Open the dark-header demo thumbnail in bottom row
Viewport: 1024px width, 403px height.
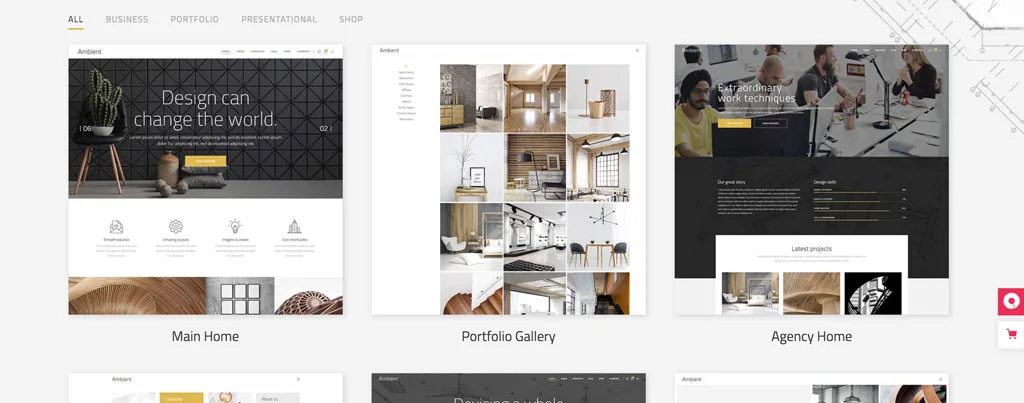point(508,389)
